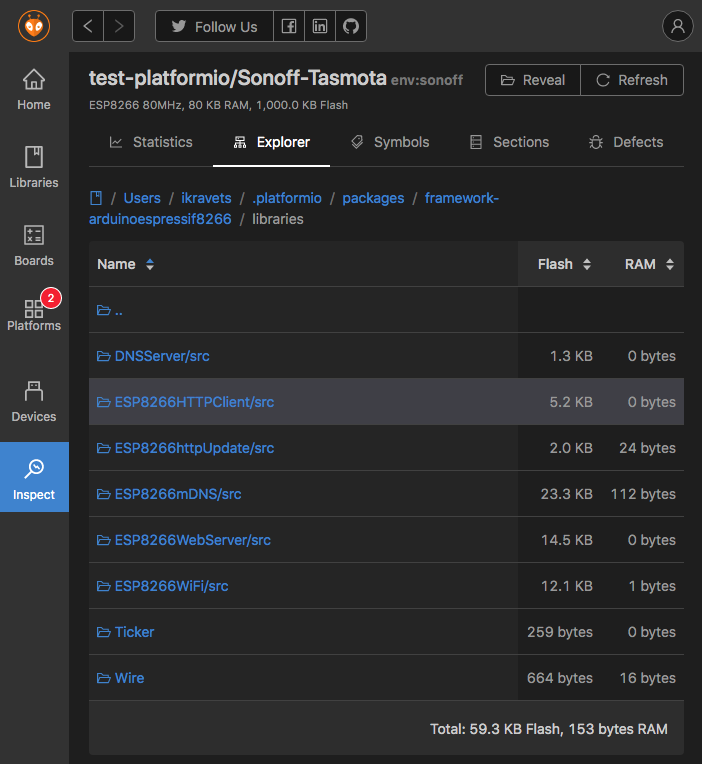Sort the table by Flash column

pyautogui.click(x=564, y=264)
